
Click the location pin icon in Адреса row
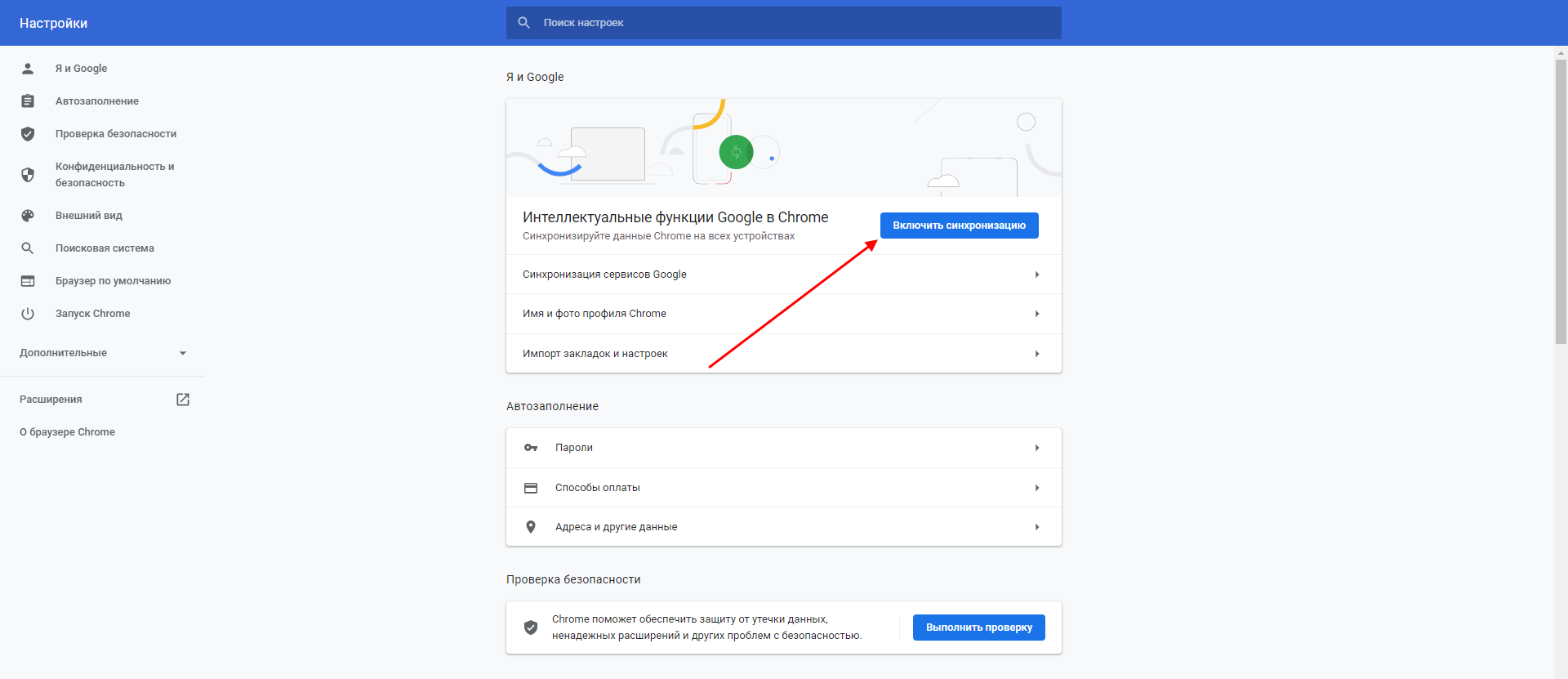(531, 527)
